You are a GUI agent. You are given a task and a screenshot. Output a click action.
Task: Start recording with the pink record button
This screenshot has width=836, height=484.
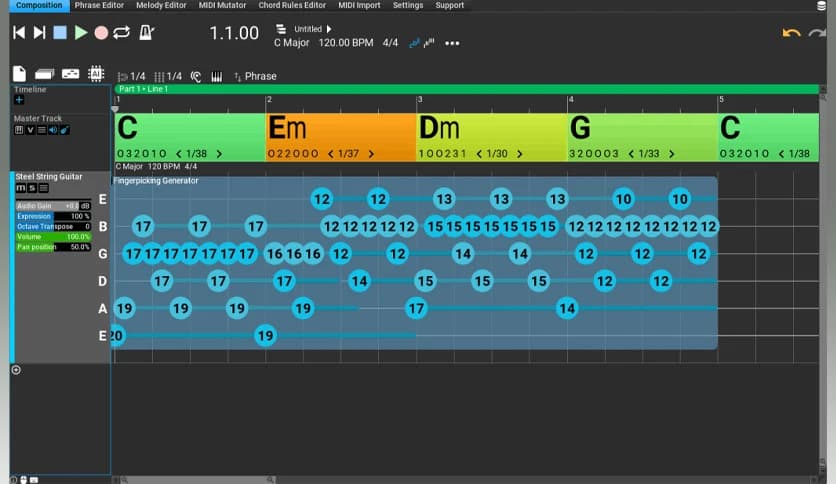click(101, 33)
